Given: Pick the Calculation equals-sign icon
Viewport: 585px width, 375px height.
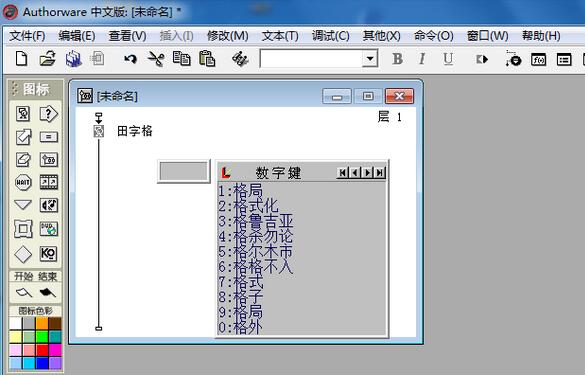Looking at the screenshot, I should click(49, 137).
